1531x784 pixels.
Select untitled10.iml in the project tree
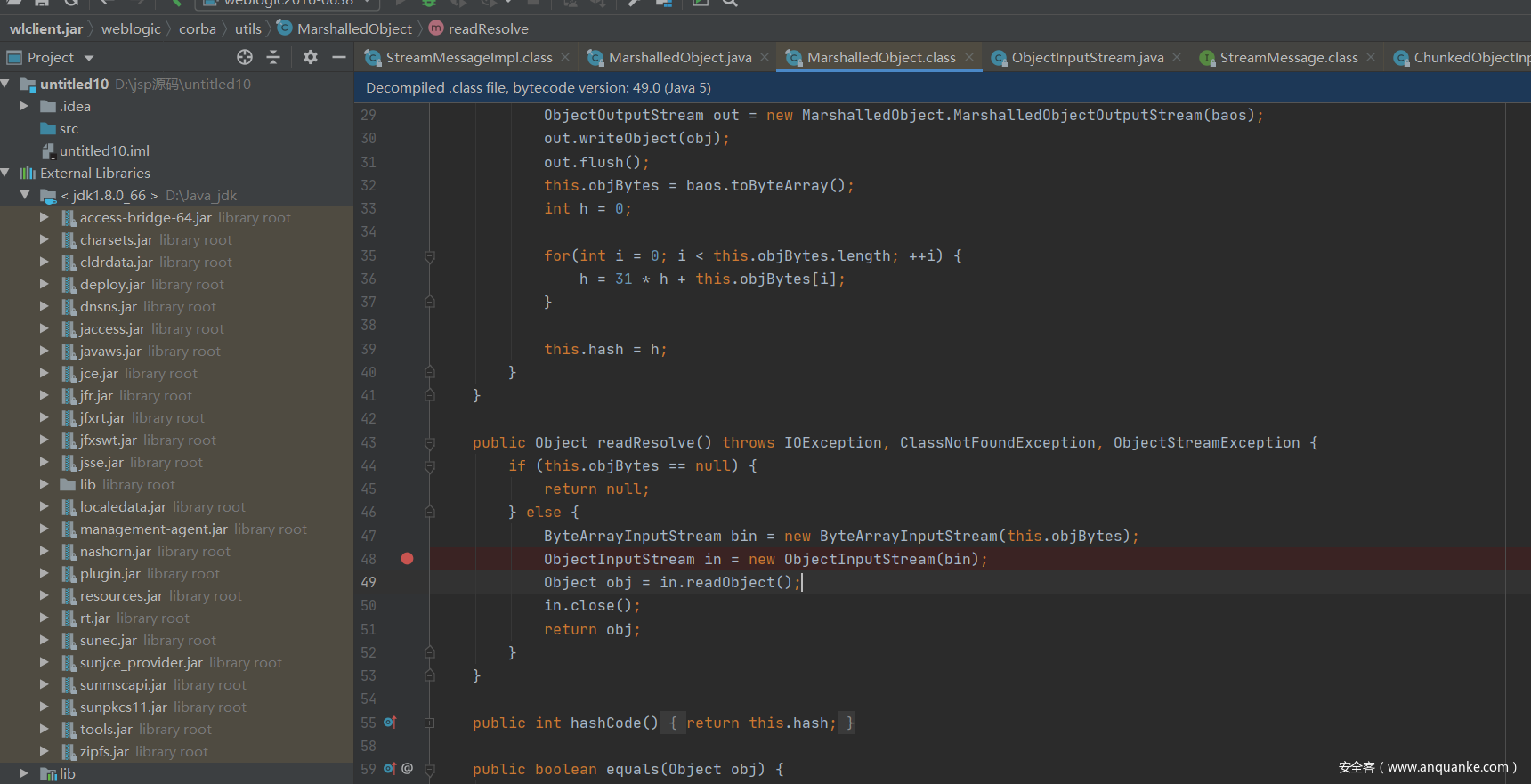[104, 150]
